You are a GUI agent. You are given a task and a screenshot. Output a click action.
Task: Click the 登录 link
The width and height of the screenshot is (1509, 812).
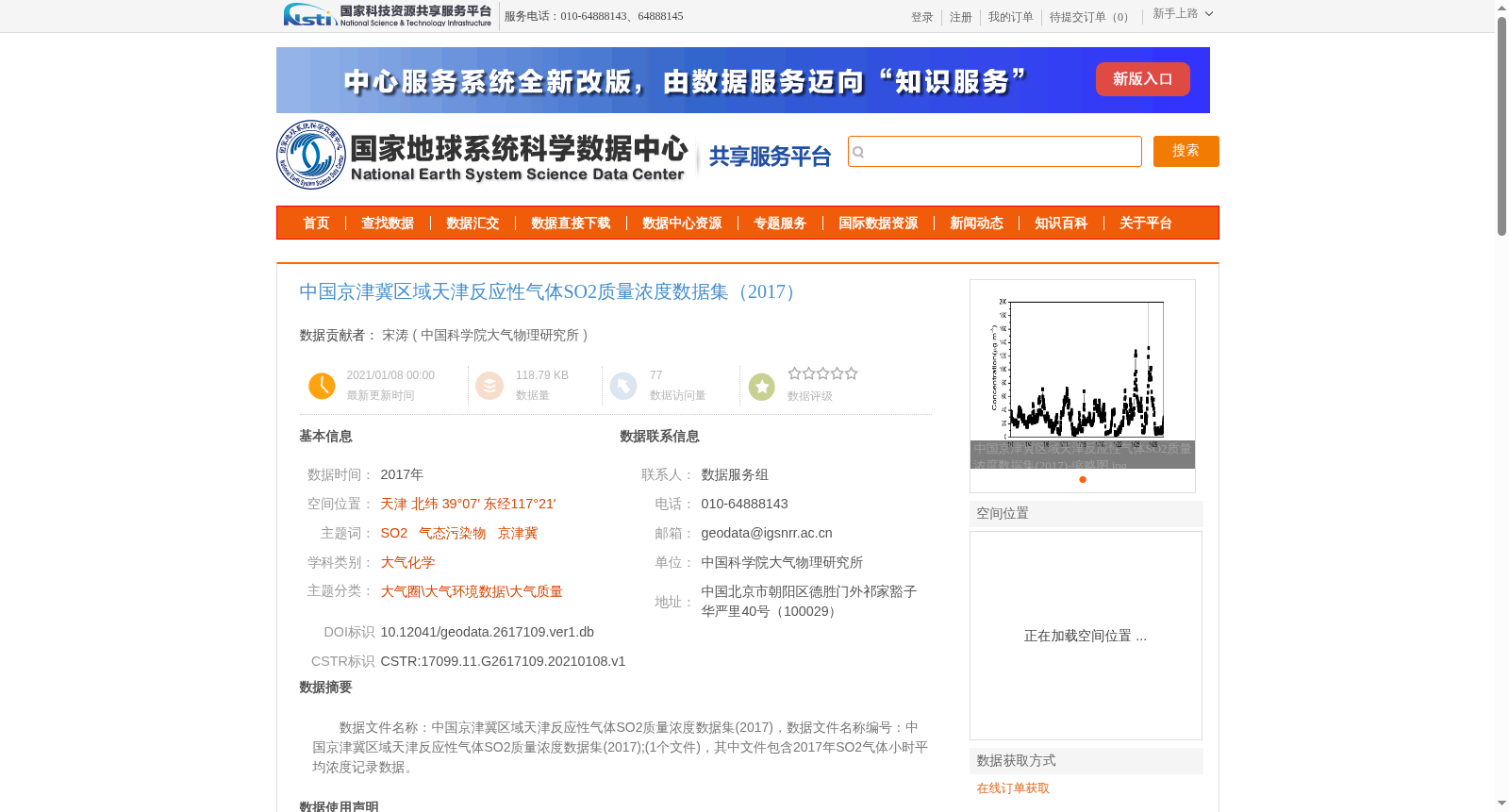[x=921, y=17]
